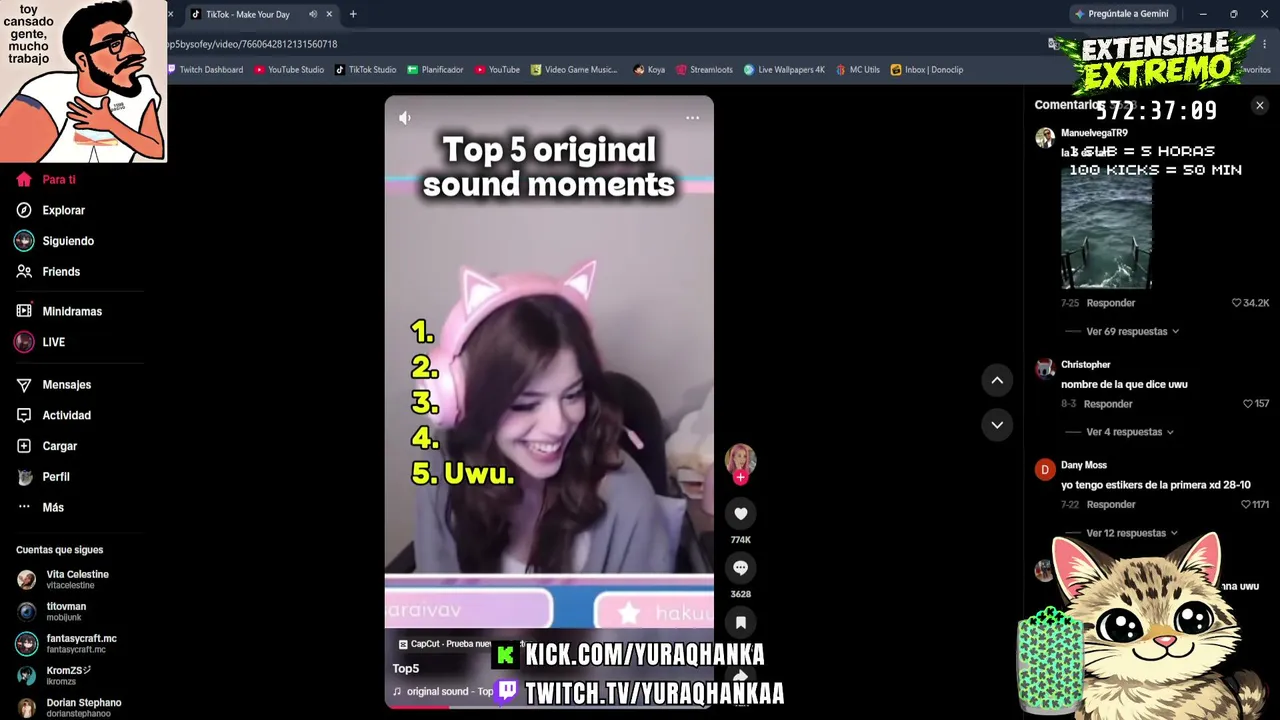The image size is (1280, 720).
Task: Open the Streamloots bookmark
Action: pos(704,70)
